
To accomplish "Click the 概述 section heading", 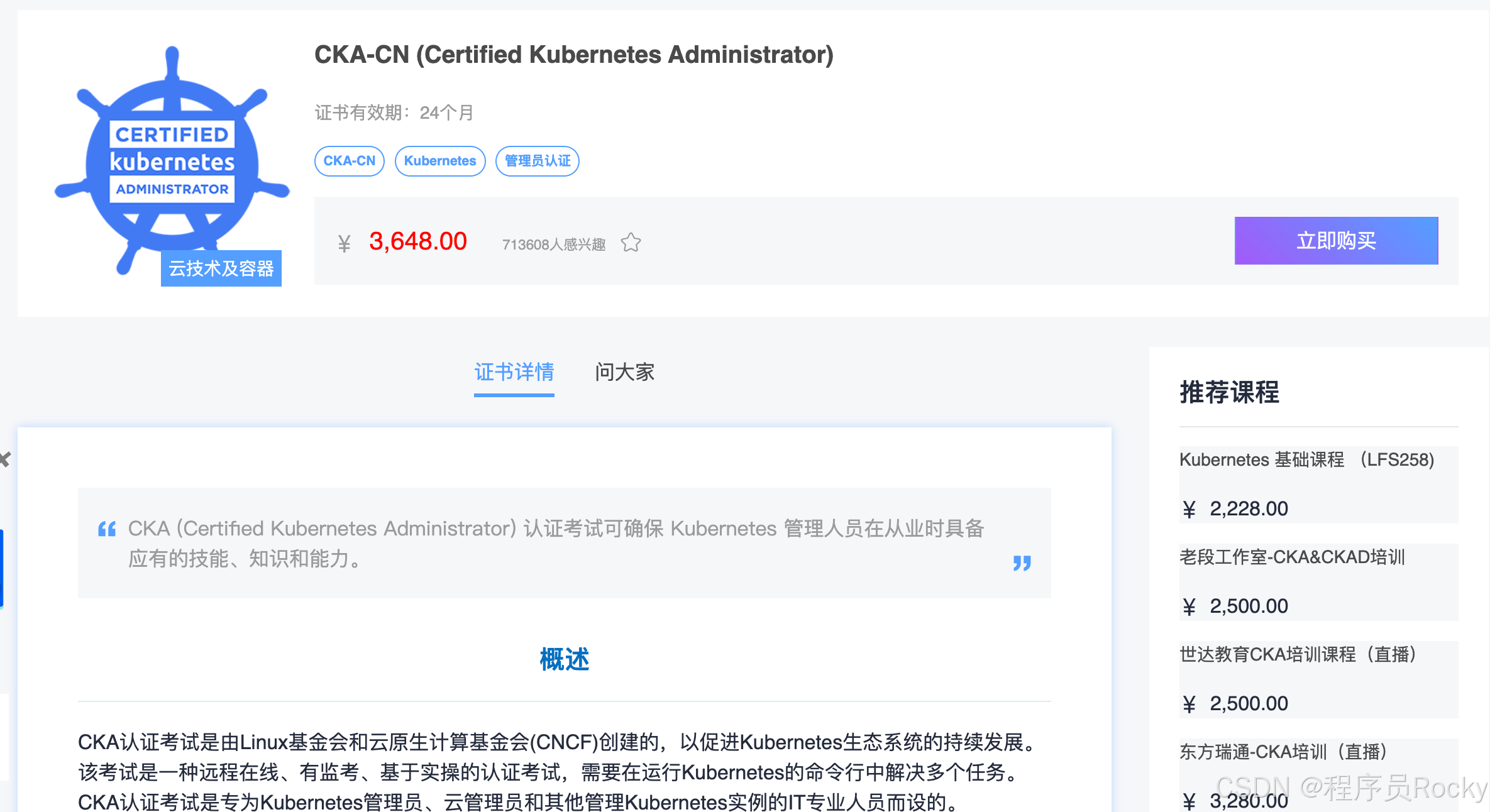I will point(564,659).
